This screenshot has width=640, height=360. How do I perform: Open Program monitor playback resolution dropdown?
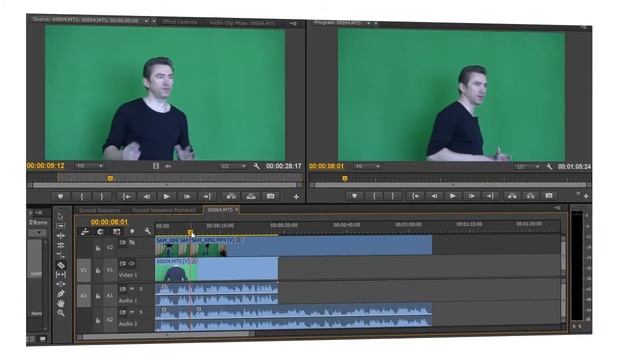[527, 167]
